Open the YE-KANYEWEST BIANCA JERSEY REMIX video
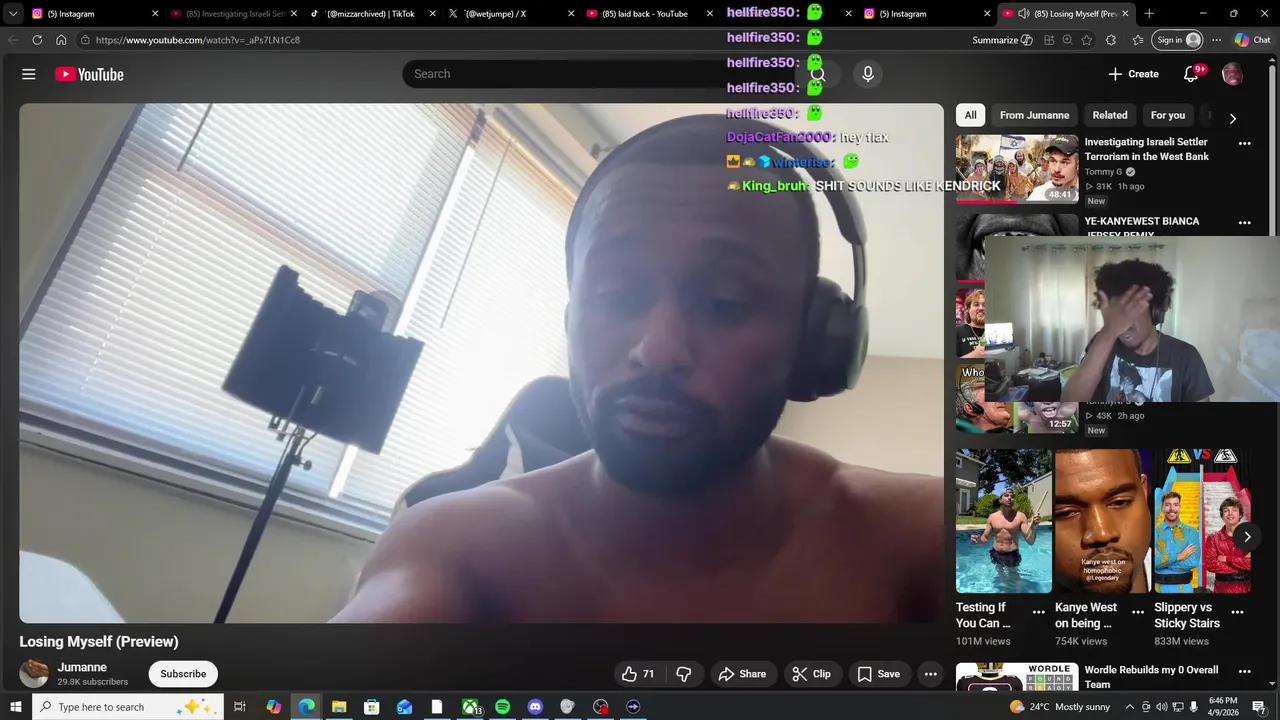The height and width of the screenshot is (720, 1280). click(1142, 228)
